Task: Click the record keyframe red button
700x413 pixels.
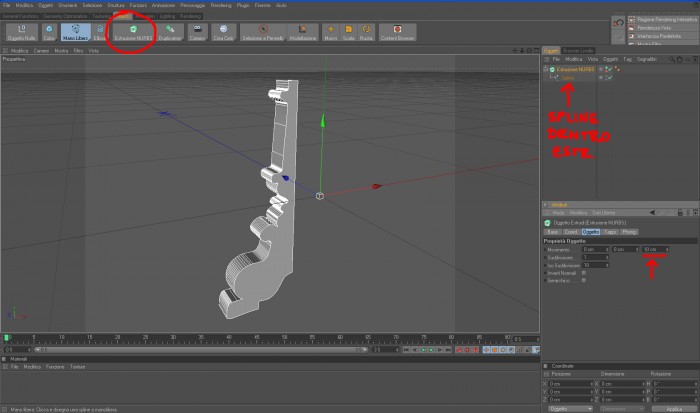Action: pyautogui.click(x=459, y=350)
